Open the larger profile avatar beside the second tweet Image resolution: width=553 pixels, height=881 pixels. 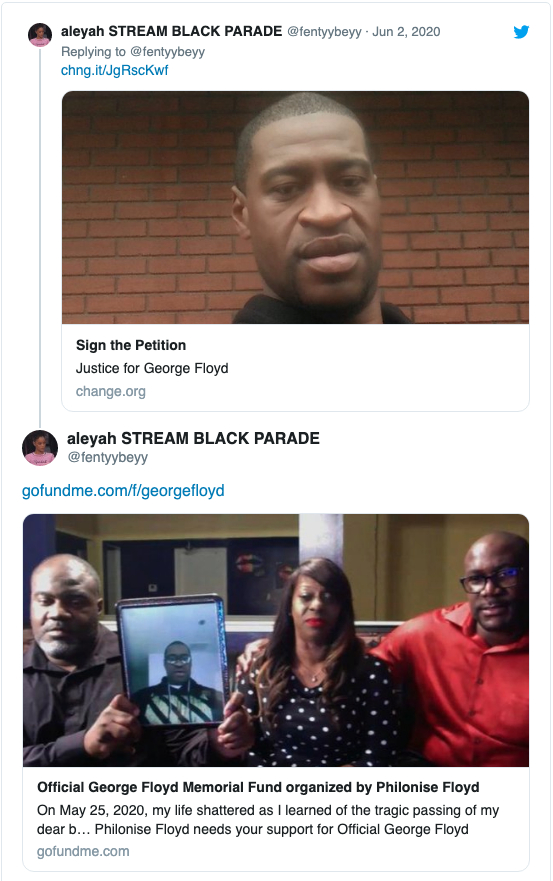(40, 448)
